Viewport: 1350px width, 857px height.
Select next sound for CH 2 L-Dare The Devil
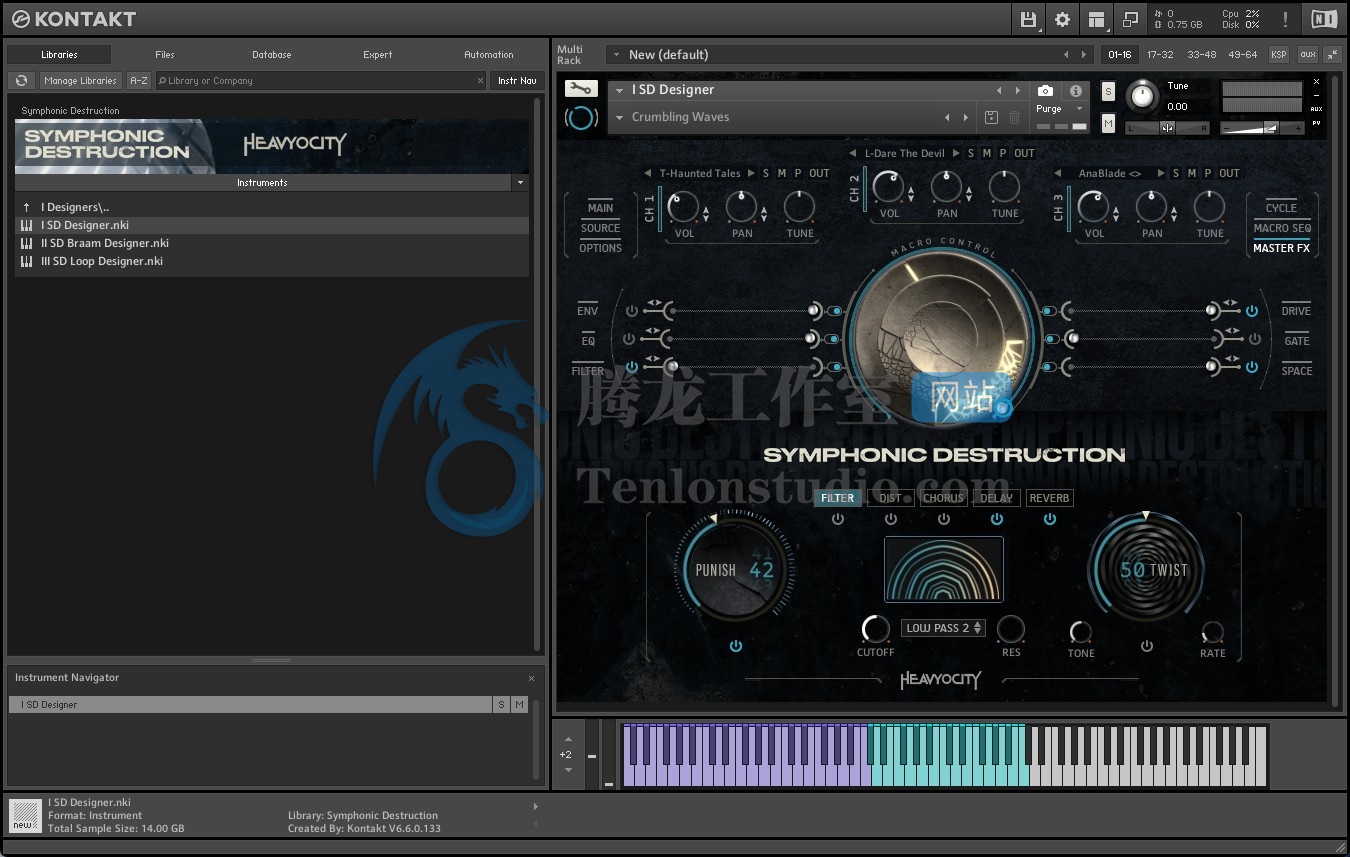coord(956,153)
